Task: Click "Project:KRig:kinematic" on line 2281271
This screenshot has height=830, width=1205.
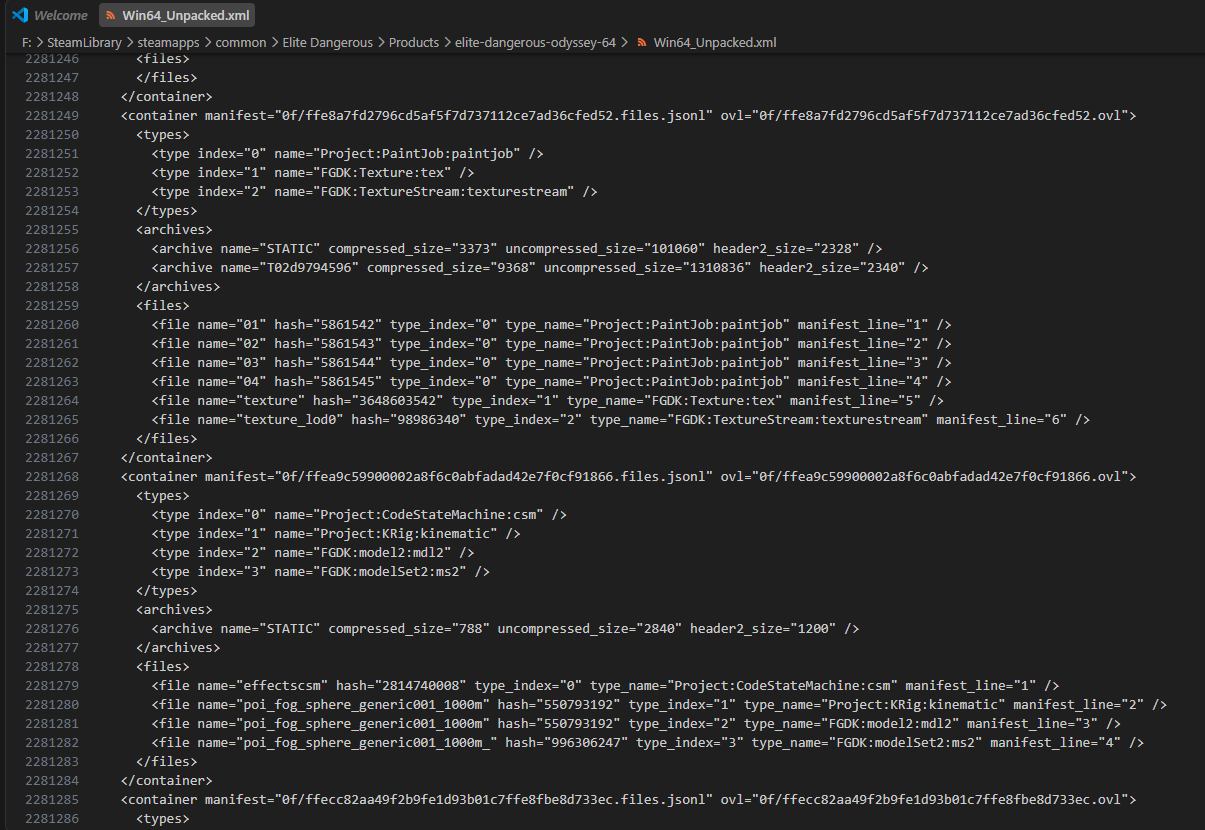Action: point(408,534)
